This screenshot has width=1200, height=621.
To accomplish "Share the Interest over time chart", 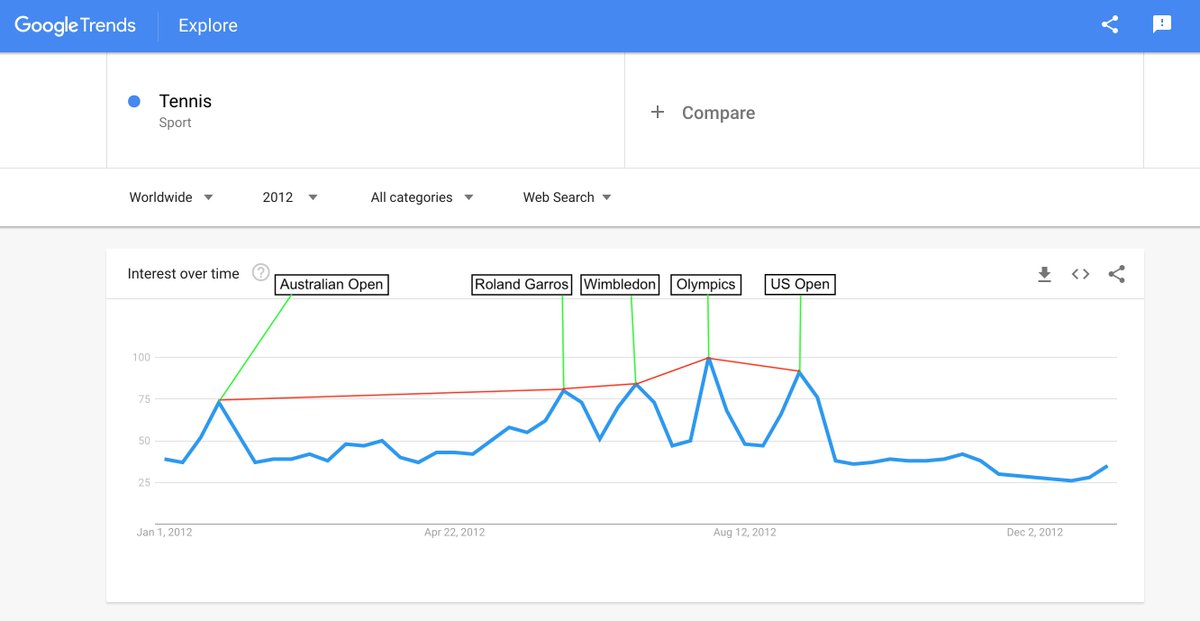I will pyautogui.click(x=1116, y=273).
